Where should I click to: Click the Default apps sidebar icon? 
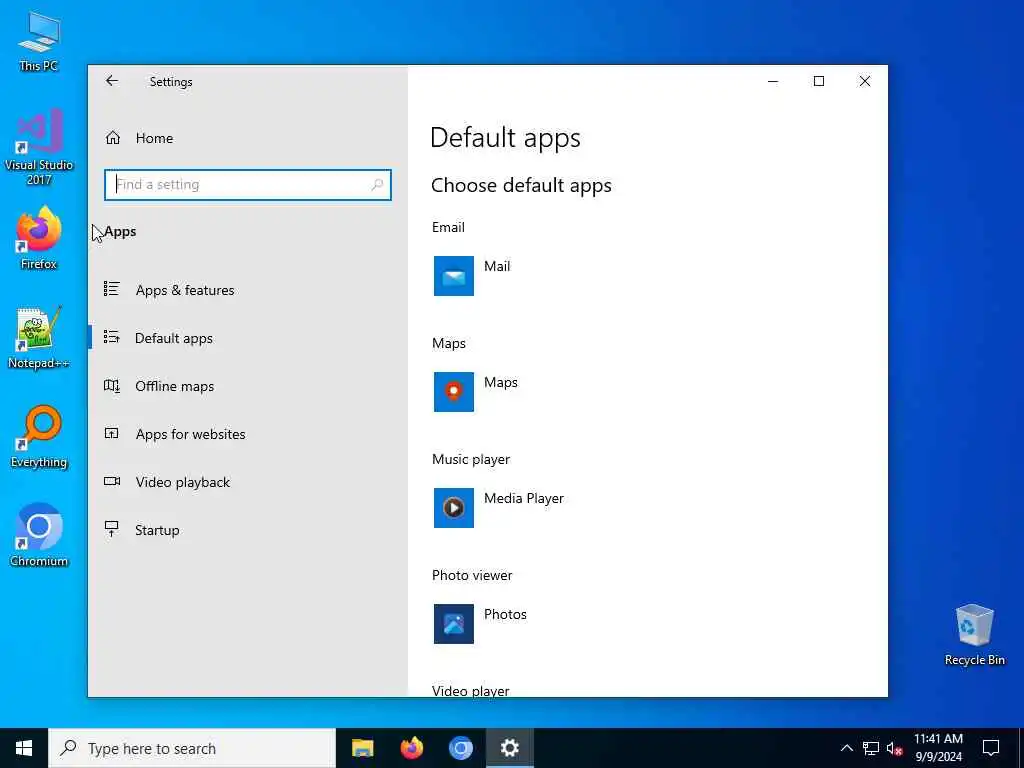112,337
